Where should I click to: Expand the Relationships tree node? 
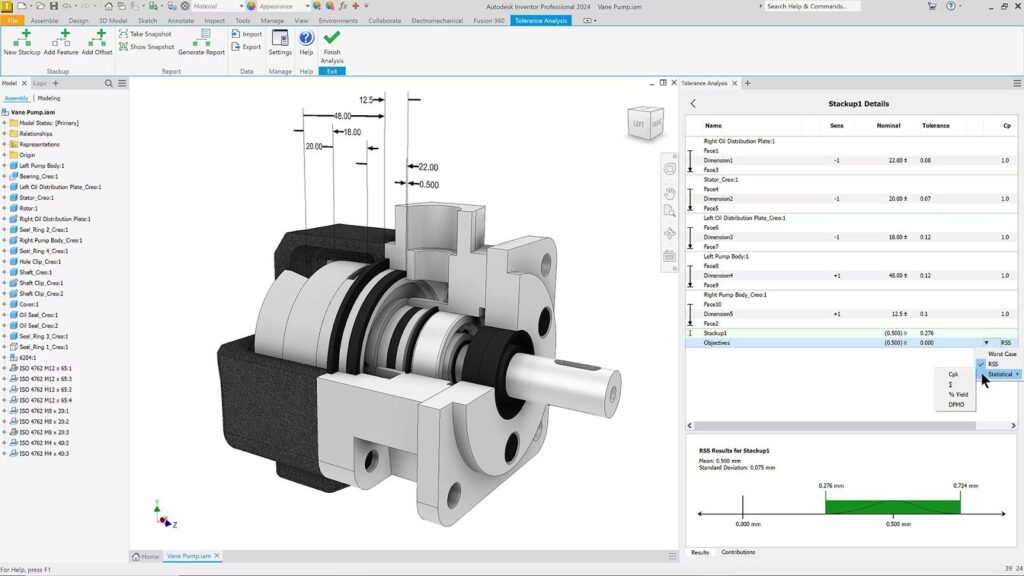(x=5, y=134)
